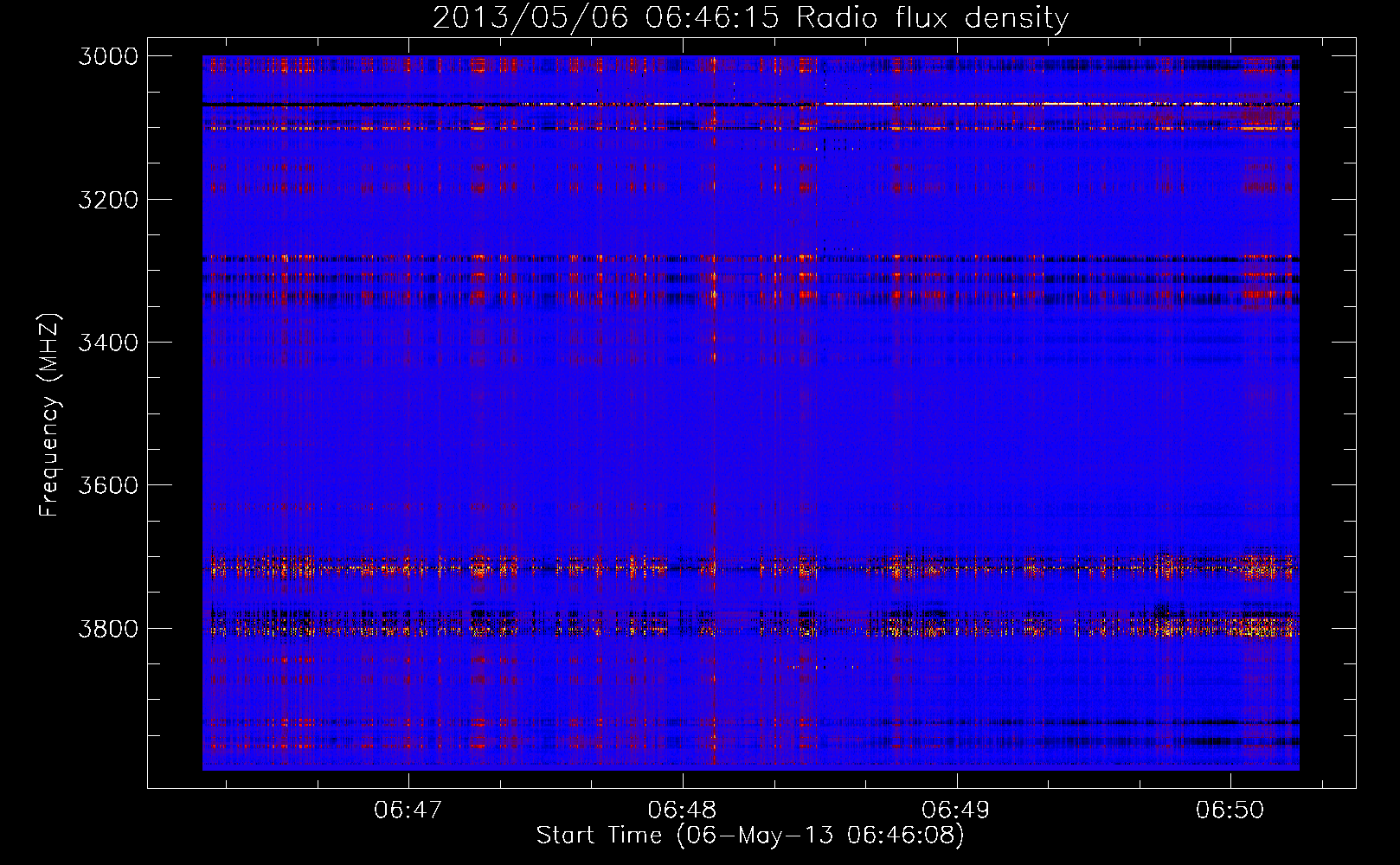
Task: Click the 06:49 time tick label
Action: pos(956,811)
